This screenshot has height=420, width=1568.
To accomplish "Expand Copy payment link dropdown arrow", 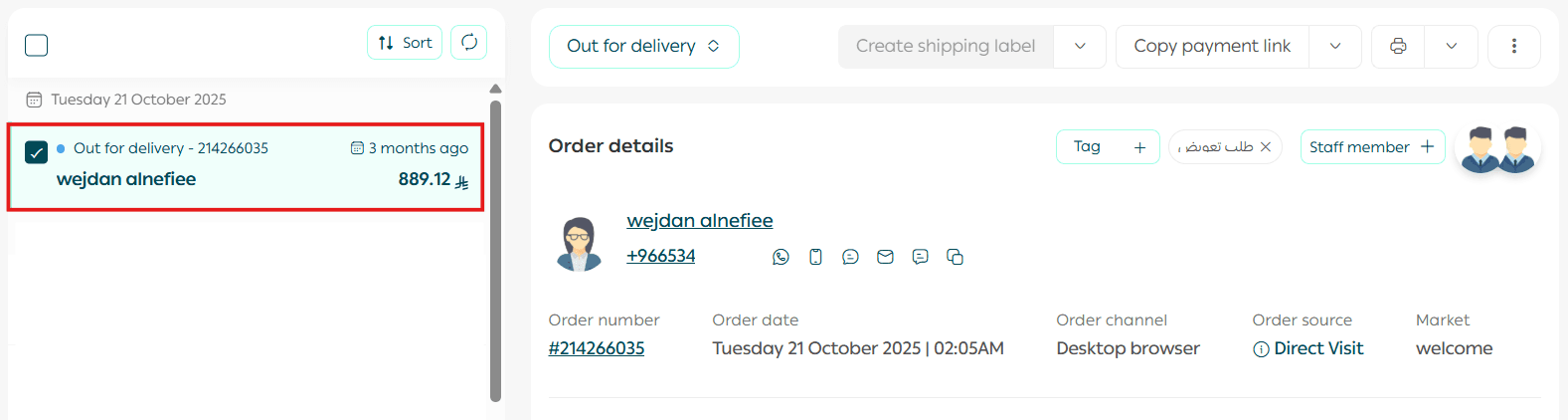I will (x=1335, y=47).
